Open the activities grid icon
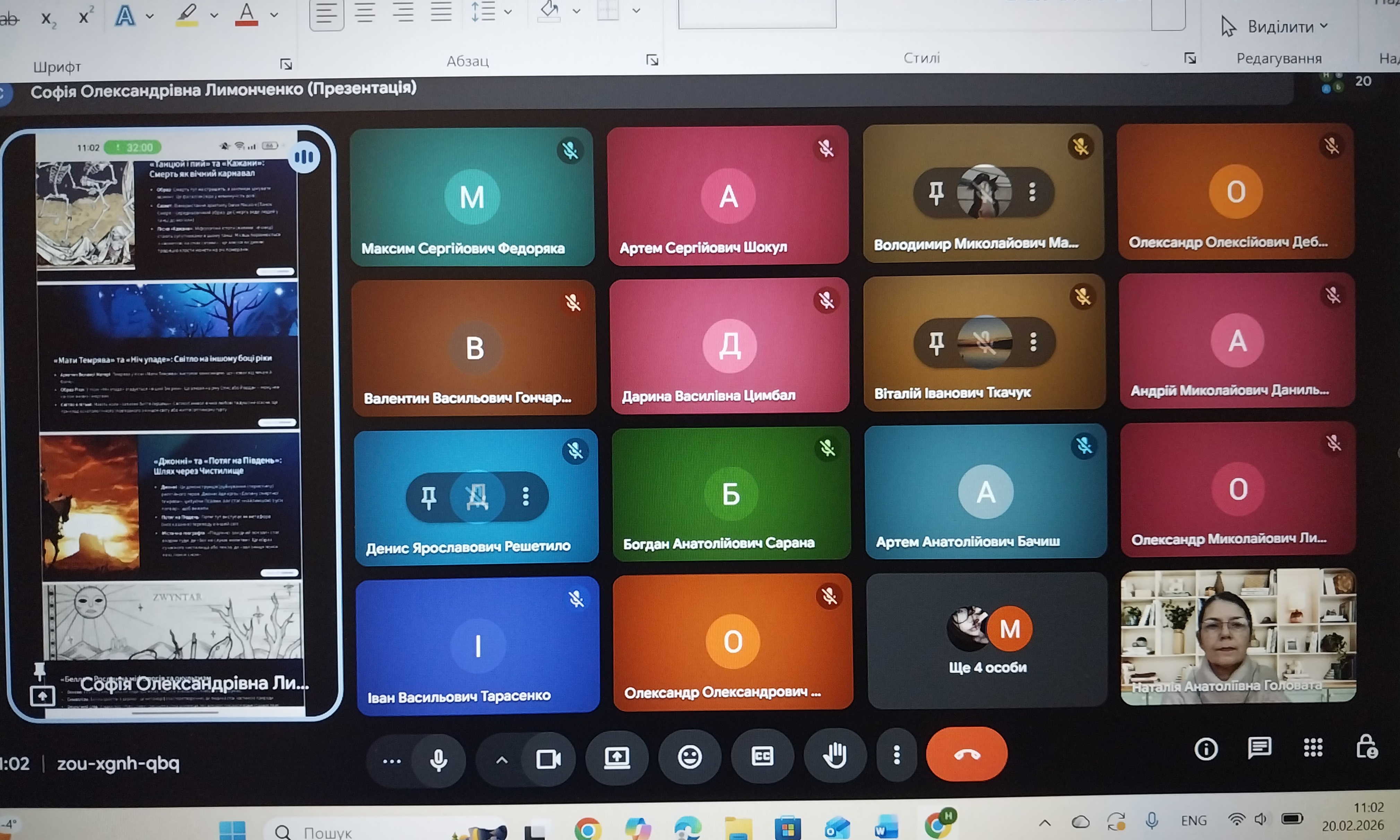Image resolution: width=1400 pixels, height=840 pixels. (1313, 748)
